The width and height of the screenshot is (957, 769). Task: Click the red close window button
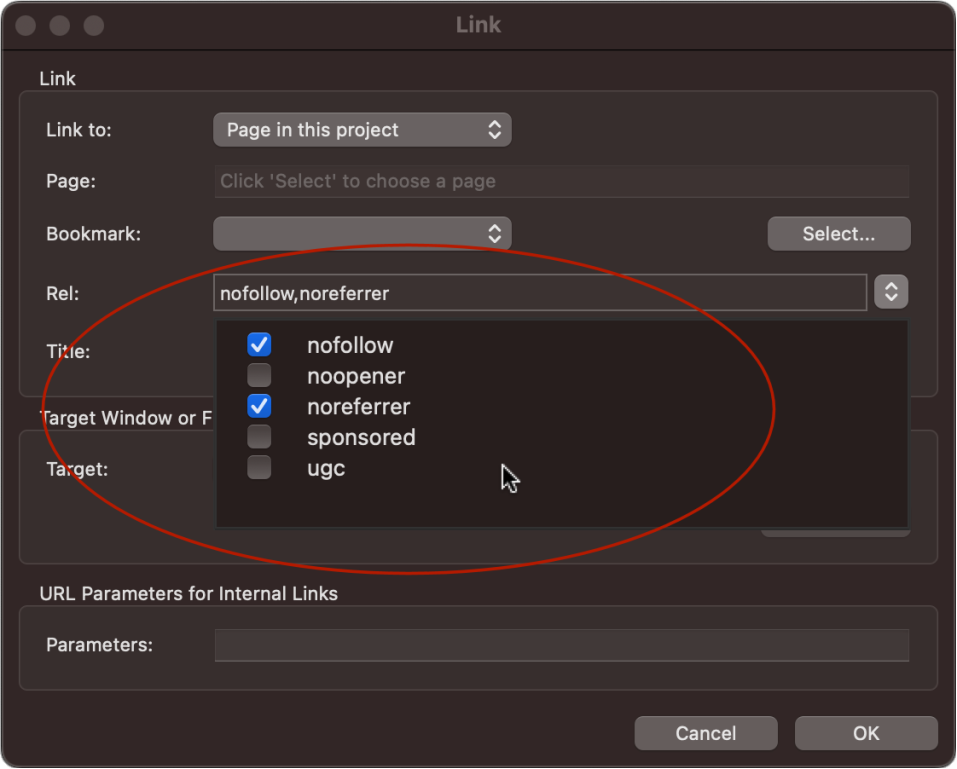pos(27,25)
